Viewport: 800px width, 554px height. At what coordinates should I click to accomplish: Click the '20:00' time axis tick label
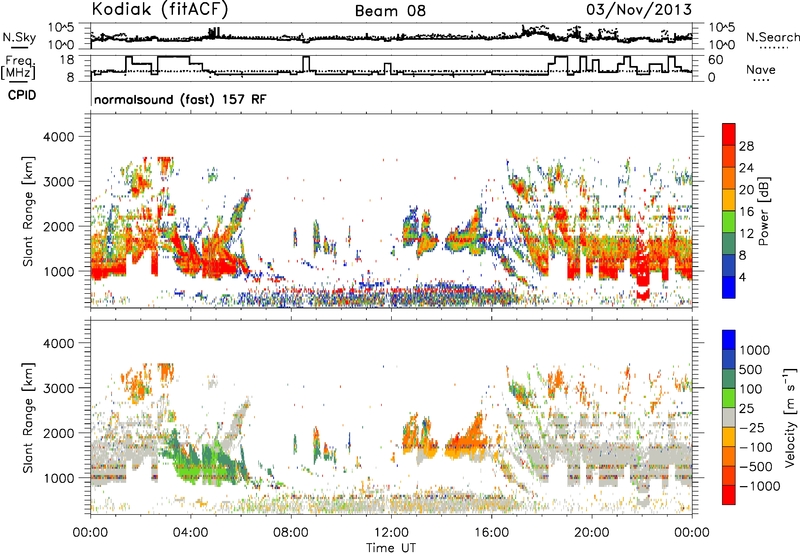click(592, 532)
